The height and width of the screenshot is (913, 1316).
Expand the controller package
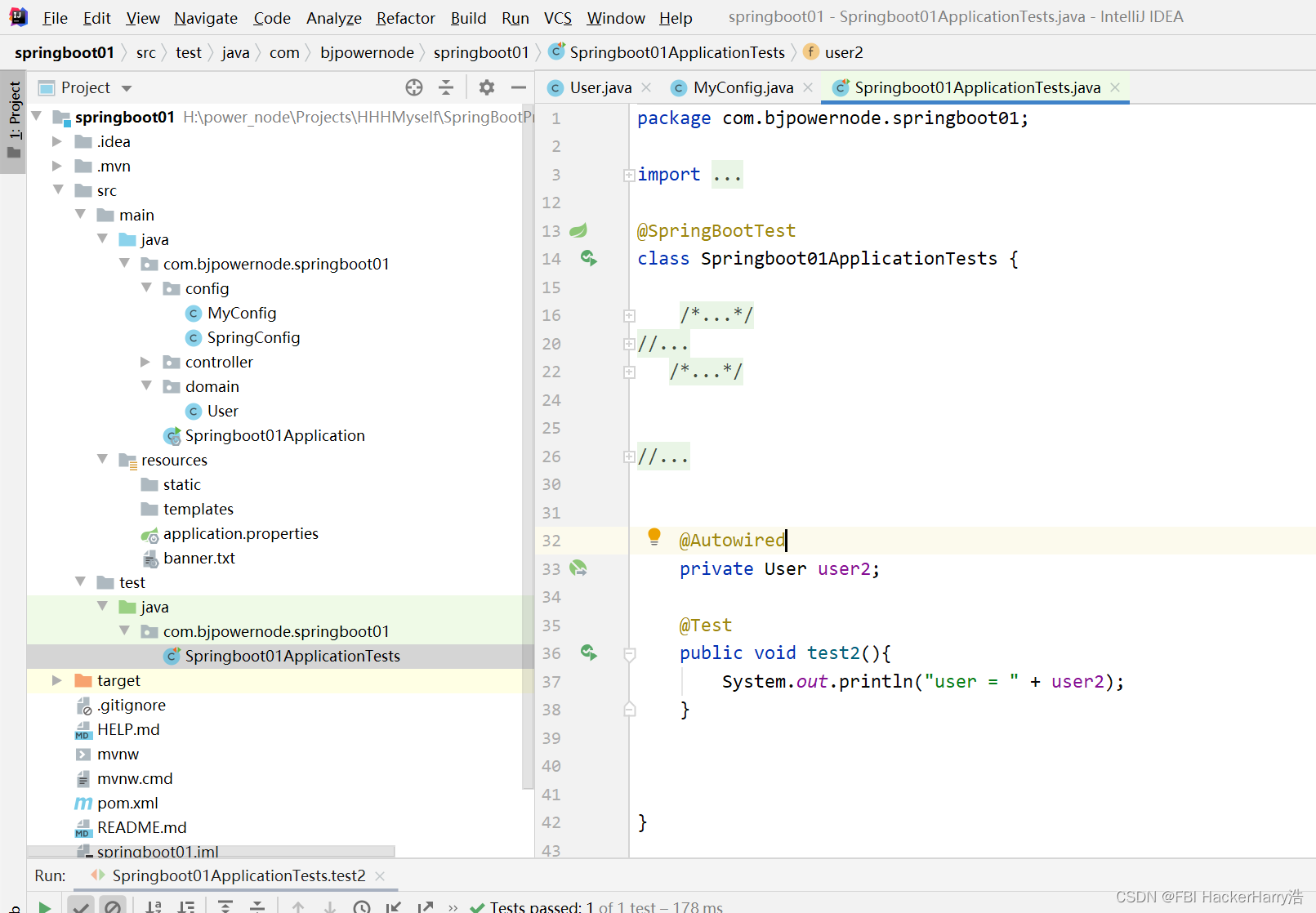145,362
